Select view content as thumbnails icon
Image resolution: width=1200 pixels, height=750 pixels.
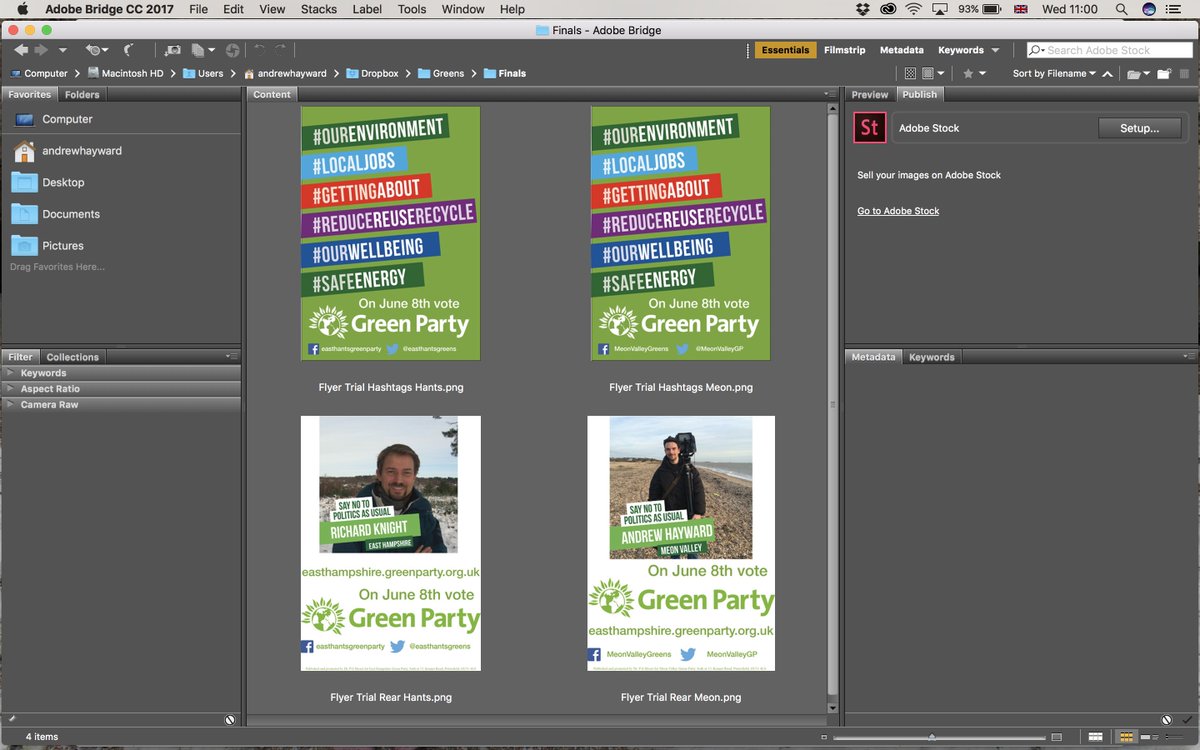(x=1125, y=737)
